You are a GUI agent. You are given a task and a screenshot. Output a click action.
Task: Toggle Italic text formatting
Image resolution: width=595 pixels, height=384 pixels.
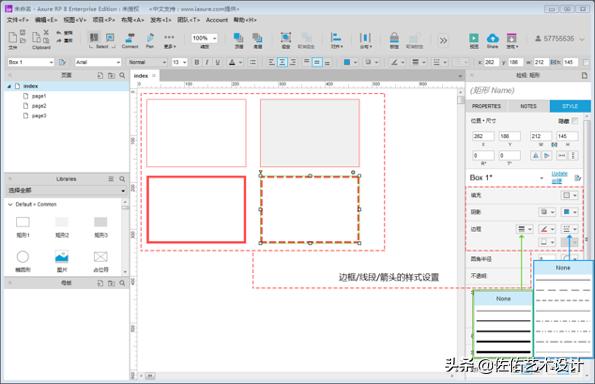pyautogui.click(x=207, y=62)
